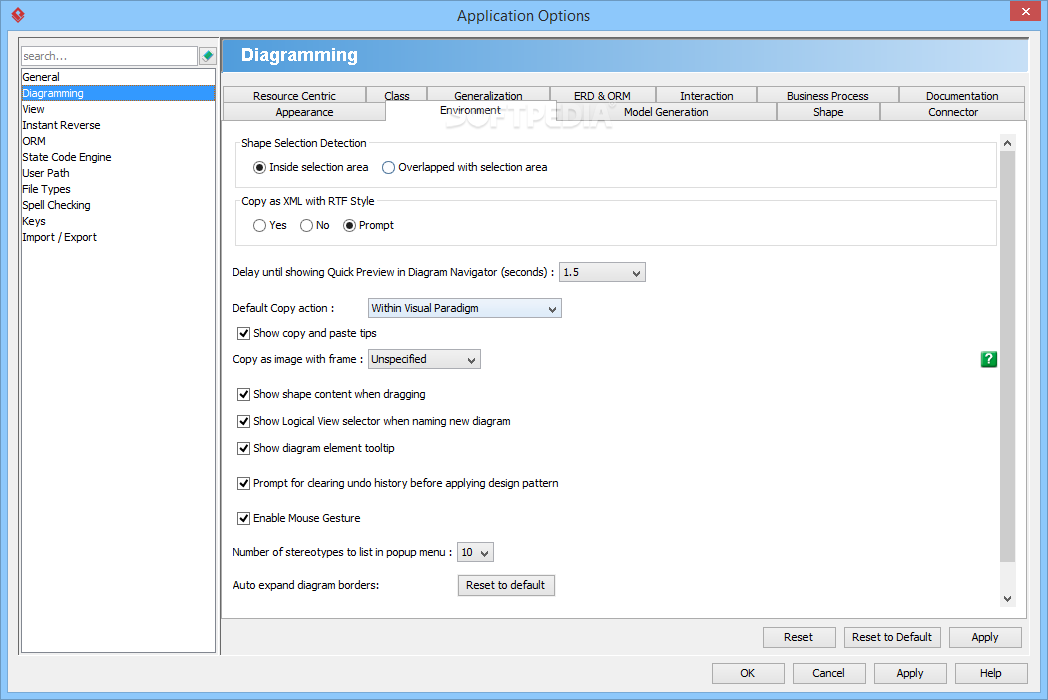Click the Reset button
The width and height of the screenshot is (1048, 700).
click(799, 637)
